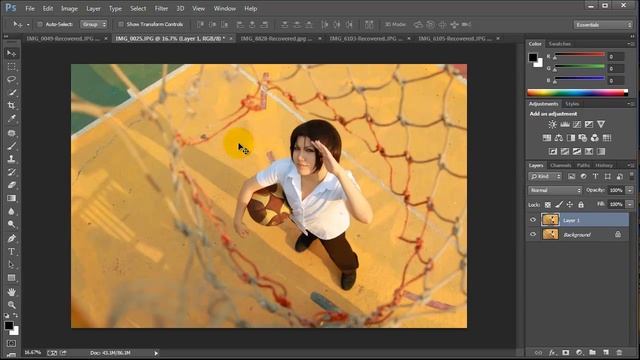Select the Gradient tool
Image resolution: width=640 pixels, height=360 pixels.
click(x=11, y=198)
